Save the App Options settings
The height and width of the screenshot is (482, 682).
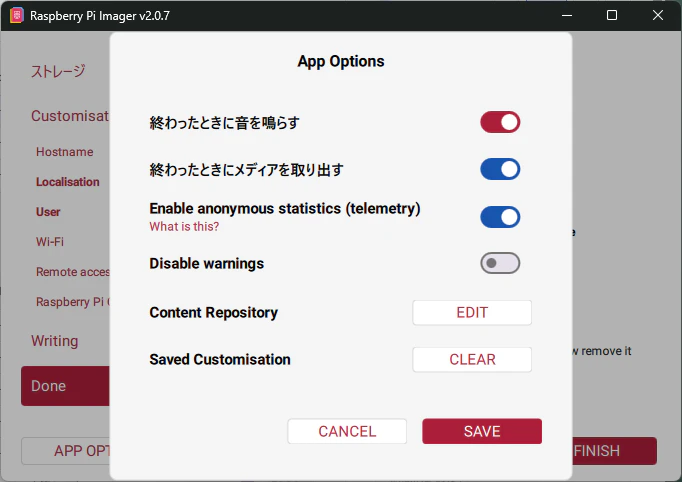coord(482,431)
